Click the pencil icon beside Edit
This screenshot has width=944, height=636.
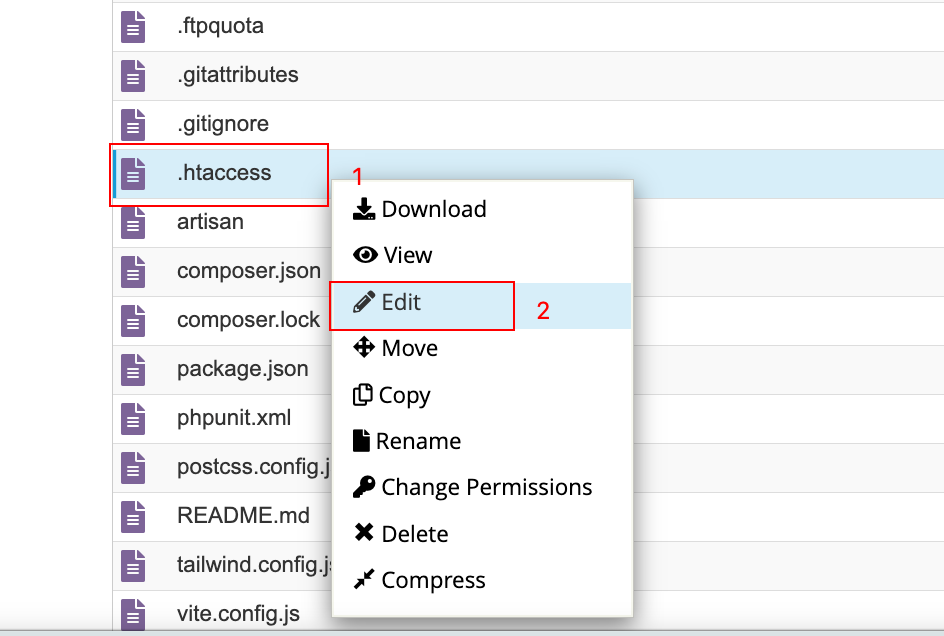point(364,302)
